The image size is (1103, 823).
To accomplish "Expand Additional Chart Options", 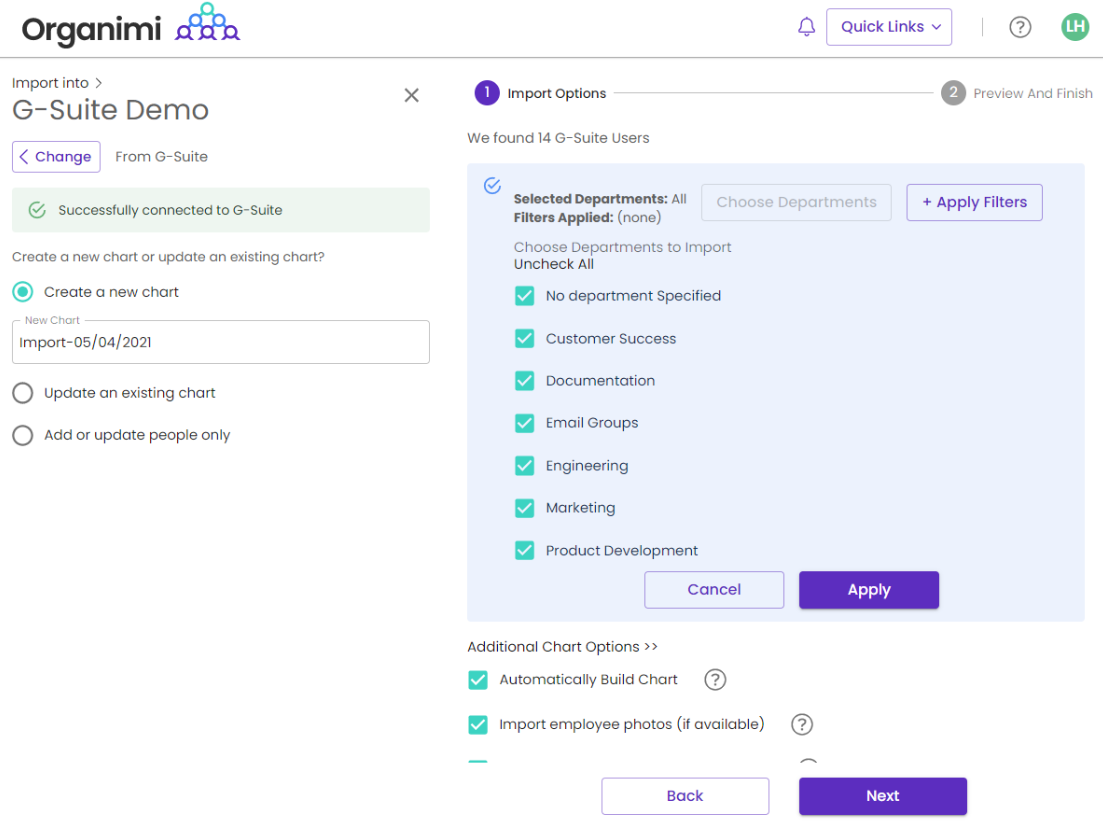I will [x=563, y=647].
